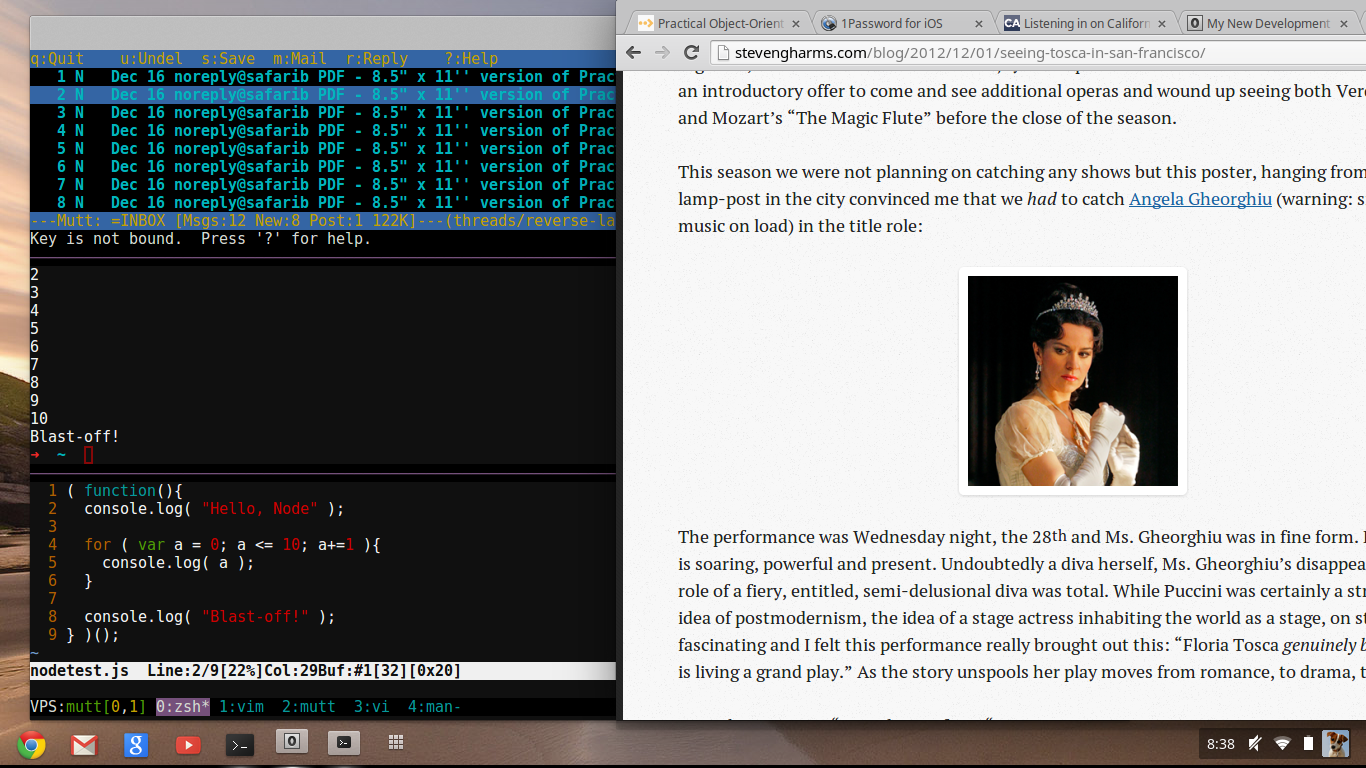
Task: Open the apps grid launcher
Action: point(396,742)
